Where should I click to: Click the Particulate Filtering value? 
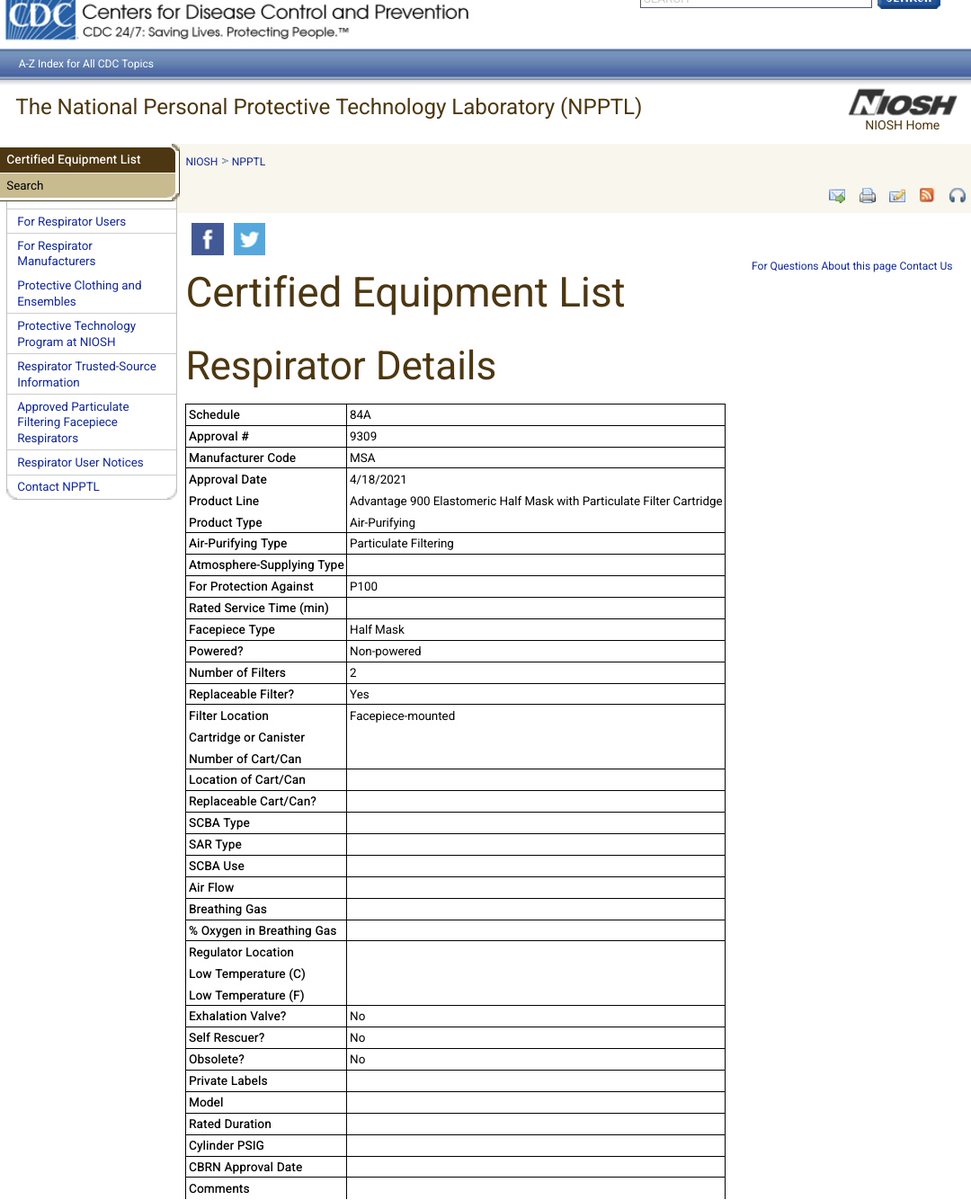coord(401,544)
